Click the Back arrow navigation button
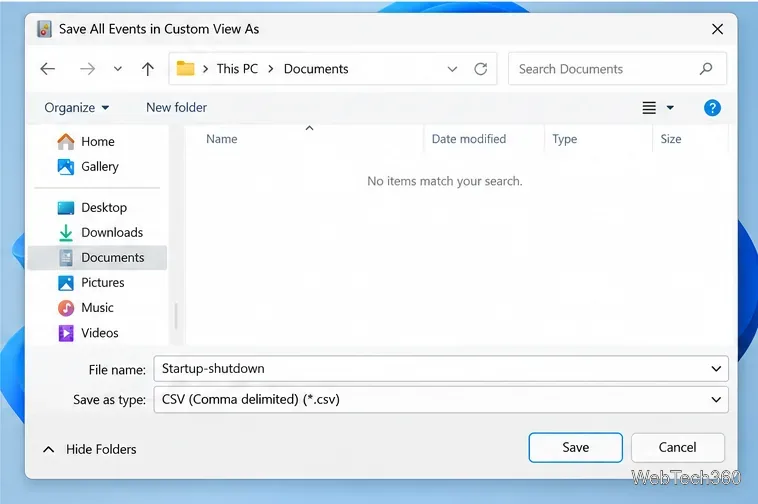The width and height of the screenshot is (758, 504). coord(47,69)
